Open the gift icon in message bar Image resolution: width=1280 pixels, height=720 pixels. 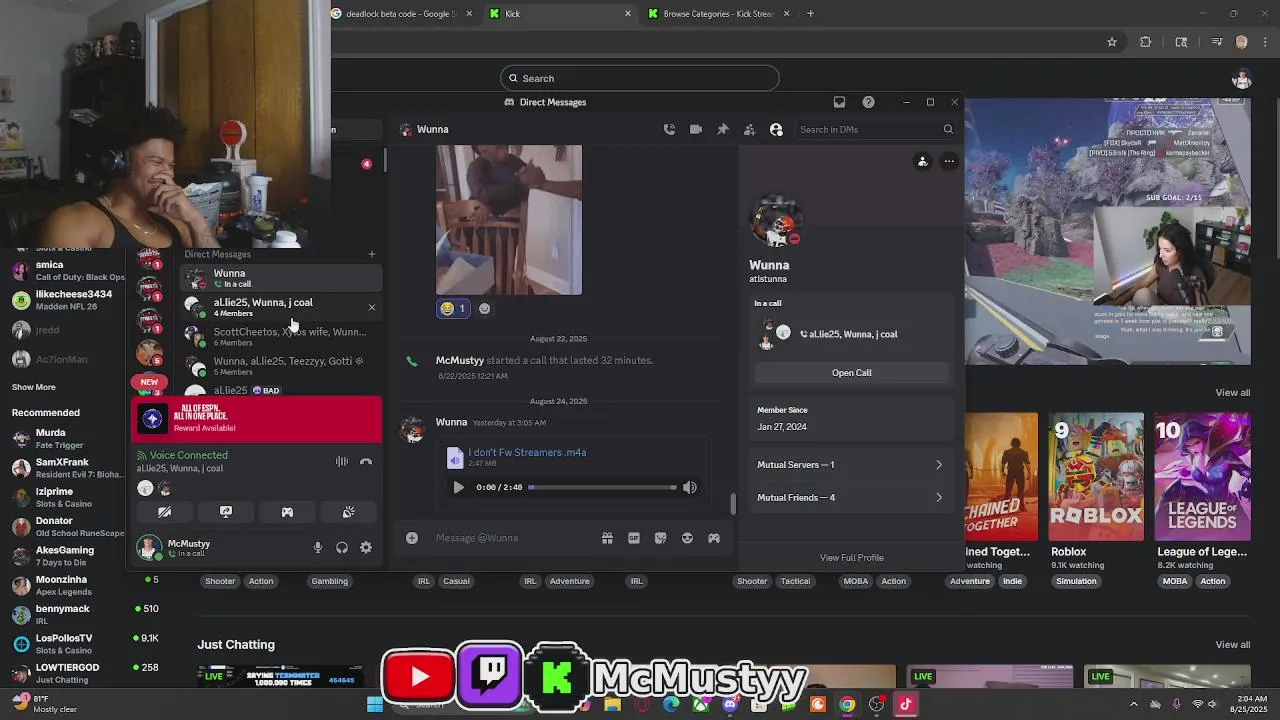click(x=607, y=538)
